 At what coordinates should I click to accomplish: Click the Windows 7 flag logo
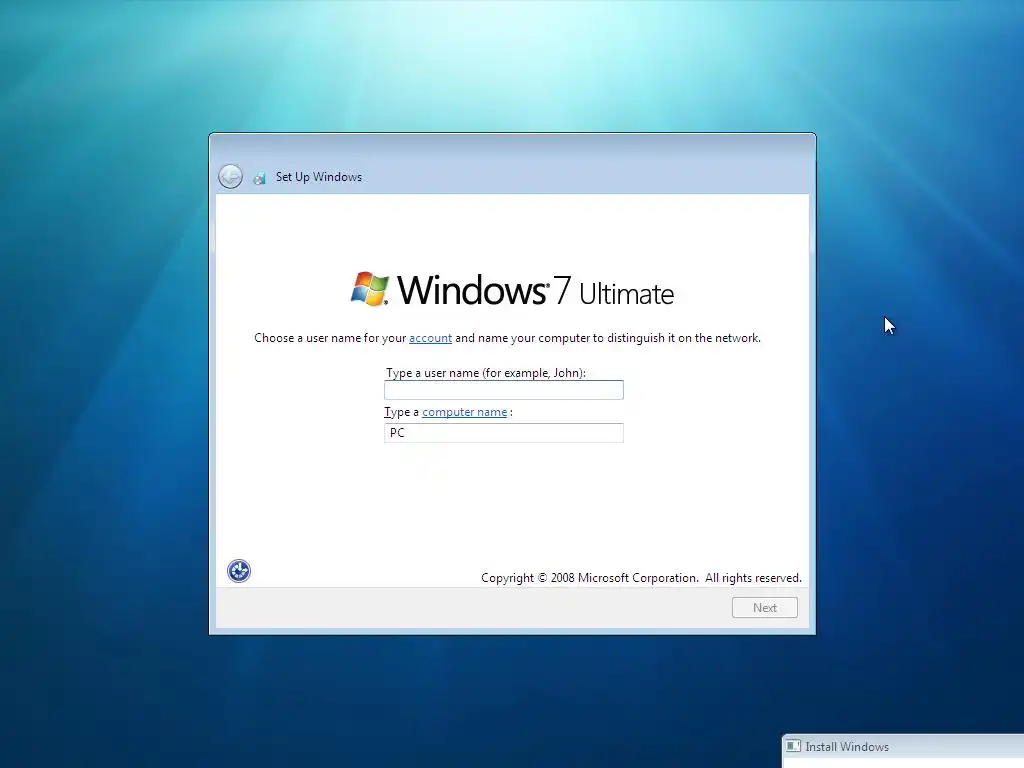pyautogui.click(x=370, y=289)
